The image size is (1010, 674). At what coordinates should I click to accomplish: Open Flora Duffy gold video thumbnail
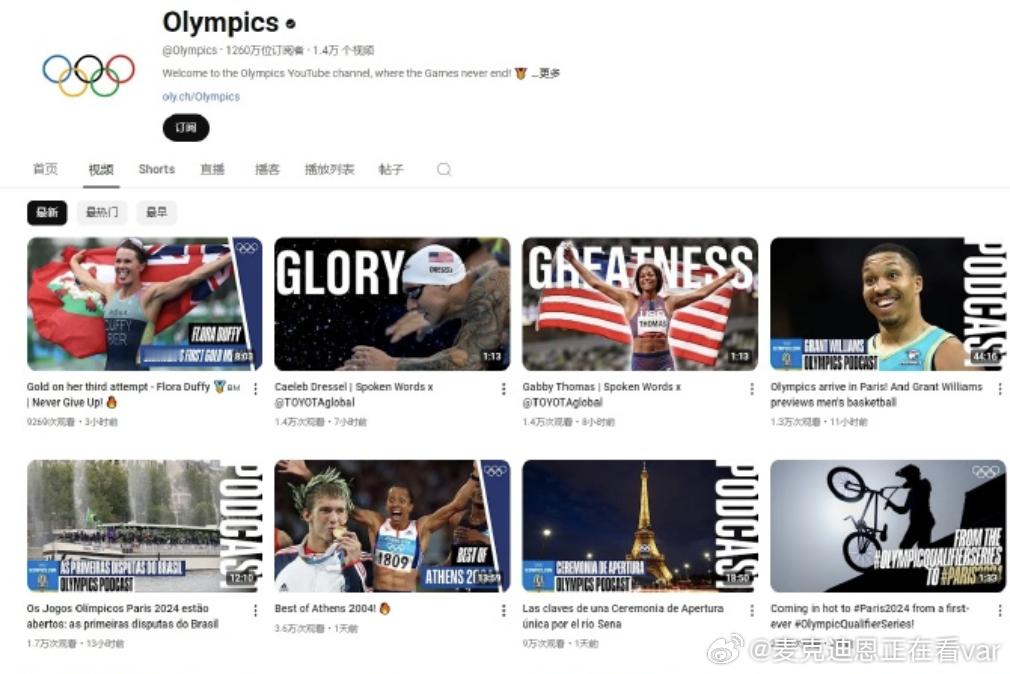[144, 304]
